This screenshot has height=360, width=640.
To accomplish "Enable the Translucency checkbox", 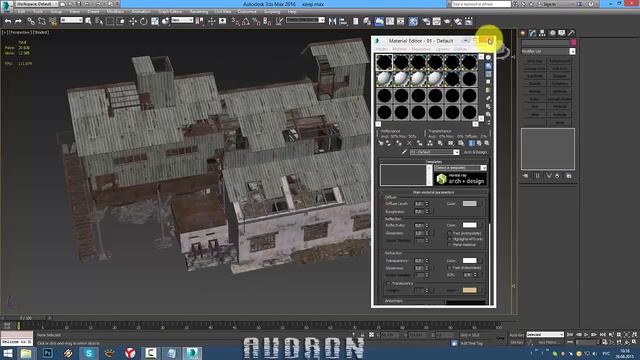I will (389, 283).
